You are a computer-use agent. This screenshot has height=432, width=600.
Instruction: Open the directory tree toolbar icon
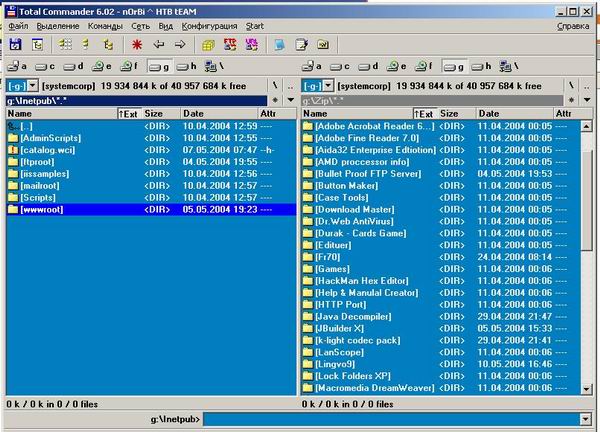37,44
